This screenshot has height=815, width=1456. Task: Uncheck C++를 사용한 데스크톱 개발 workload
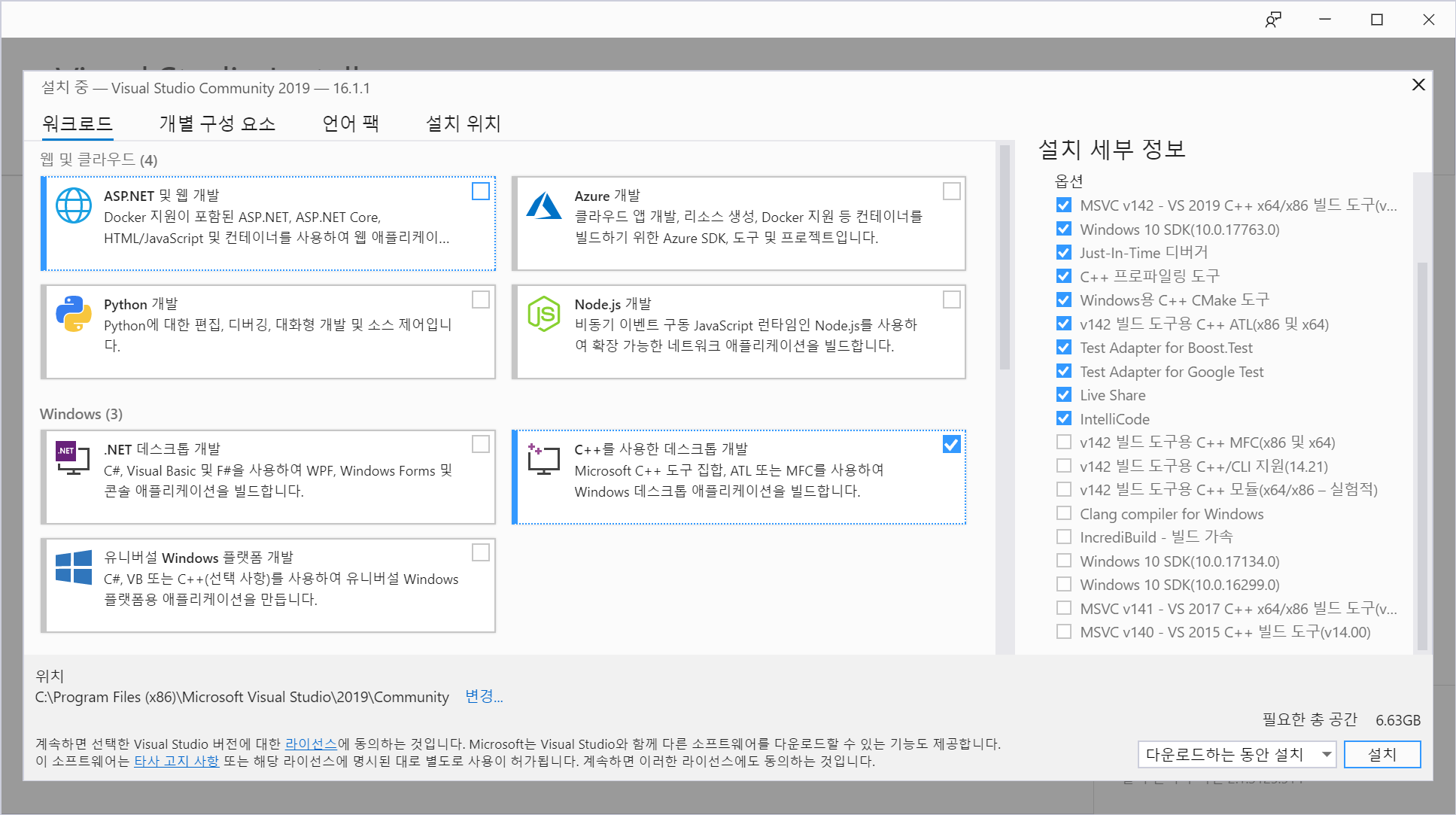coord(952,444)
